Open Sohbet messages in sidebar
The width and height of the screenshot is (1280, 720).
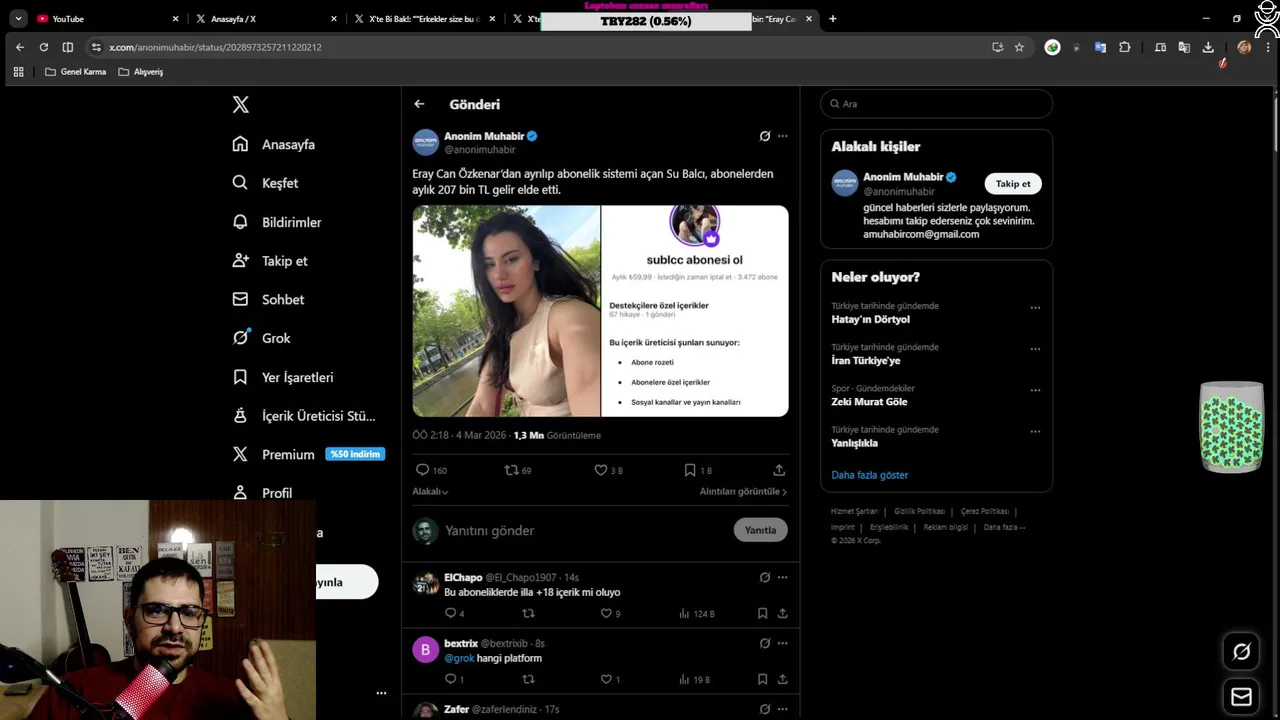coord(267,299)
